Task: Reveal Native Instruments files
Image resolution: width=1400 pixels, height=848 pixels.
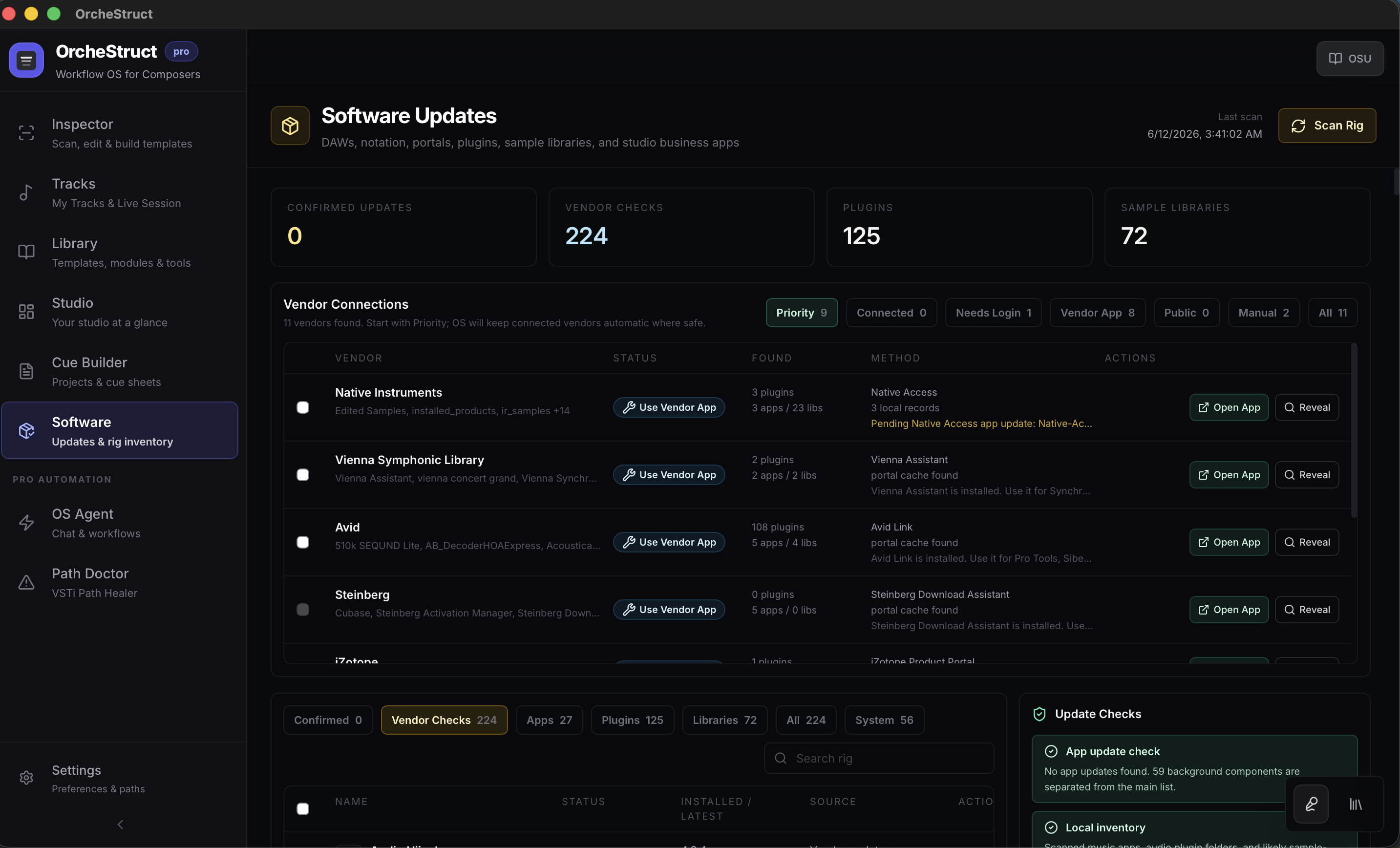Action: pyautogui.click(x=1307, y=407)
